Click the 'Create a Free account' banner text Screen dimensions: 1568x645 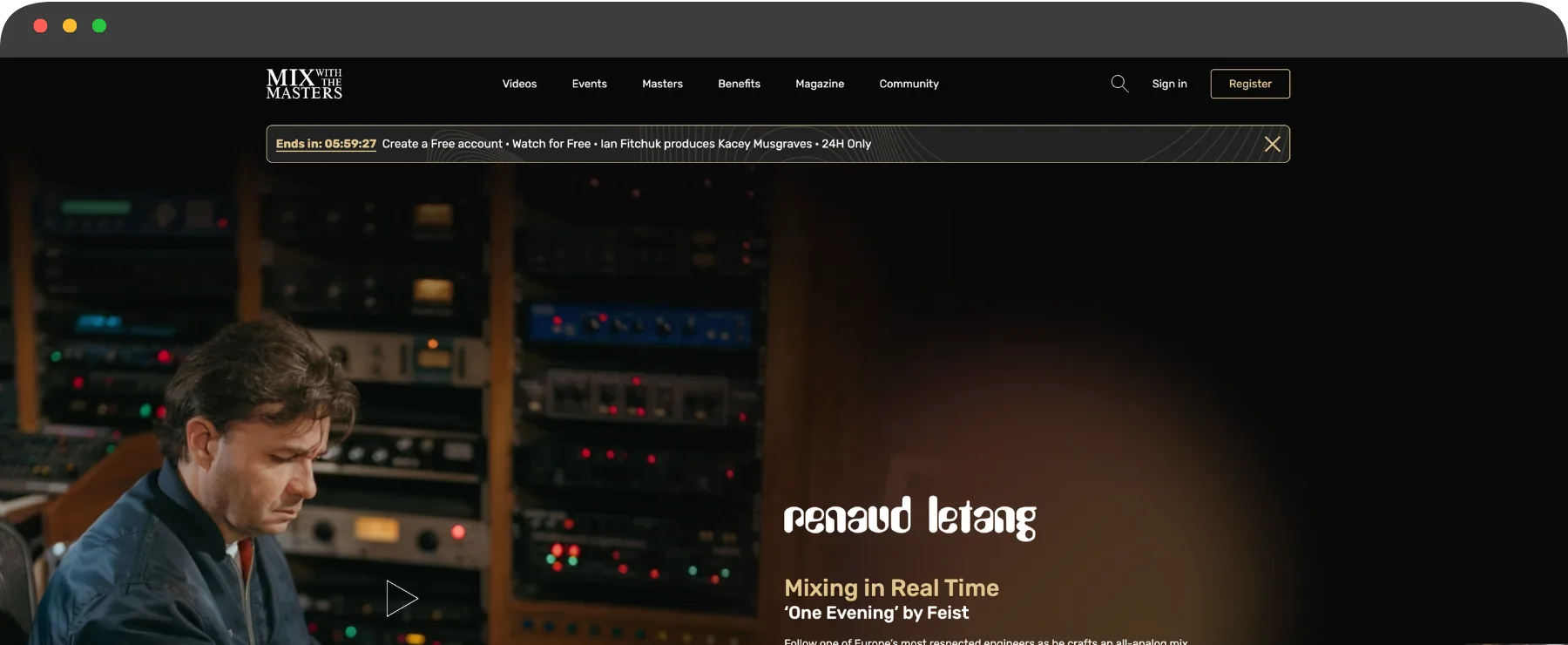pos(443,144)
